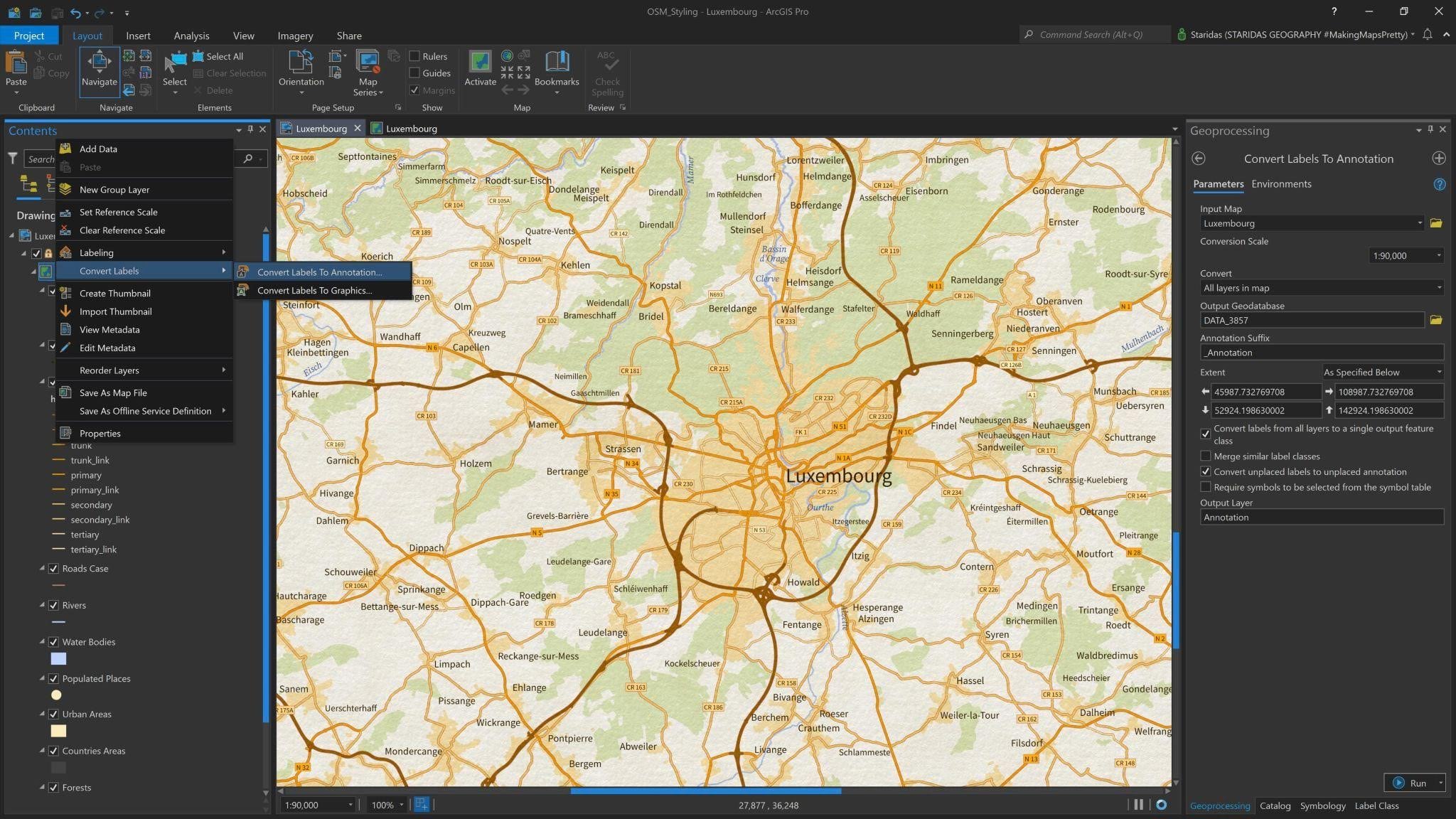Click the notifications bell icon
The image size is (1456, 819).
1427,34
